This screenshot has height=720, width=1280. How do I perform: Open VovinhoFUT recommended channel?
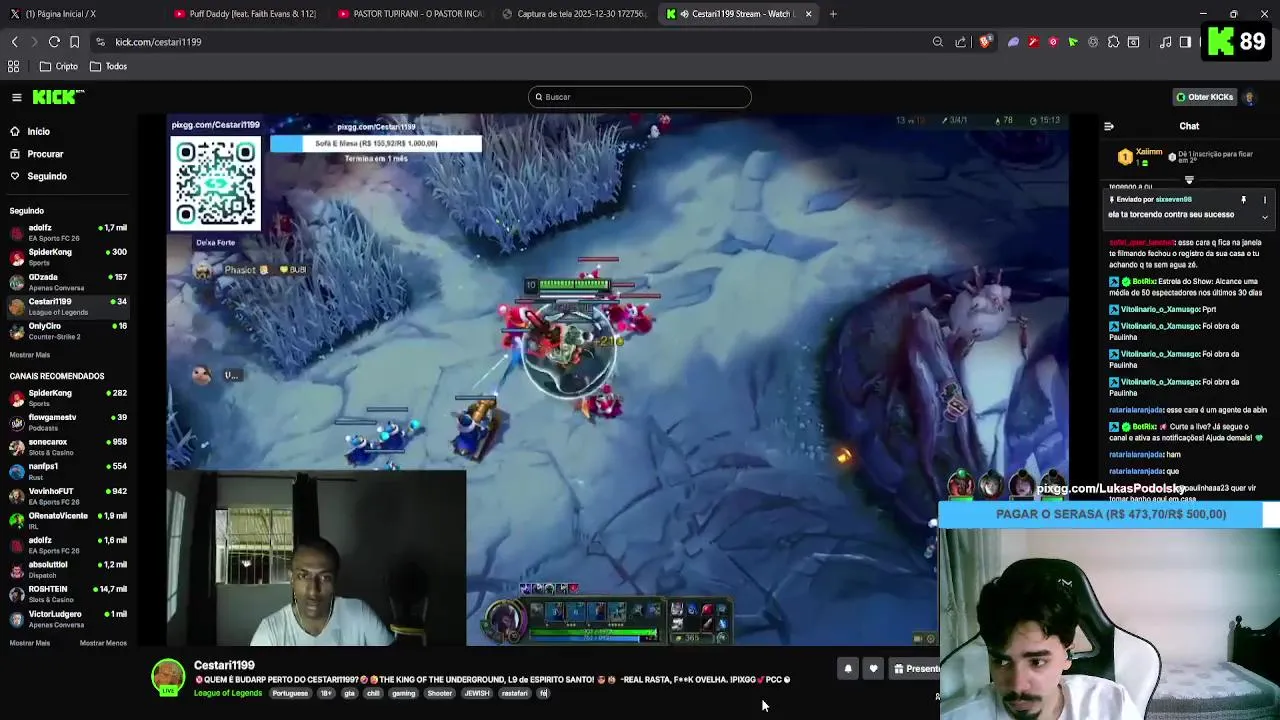click(x=68, y=495)
